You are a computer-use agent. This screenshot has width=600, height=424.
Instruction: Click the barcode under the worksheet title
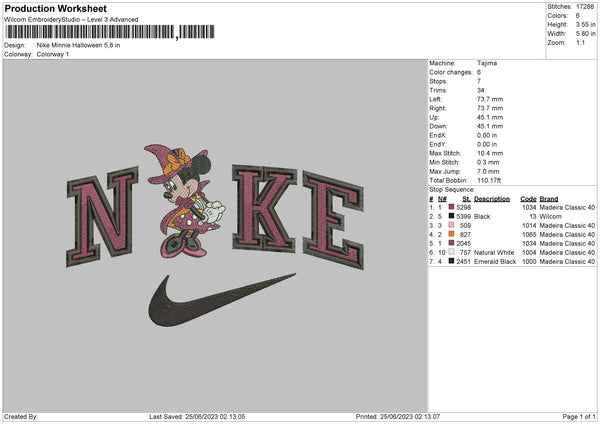pos(110,32)
